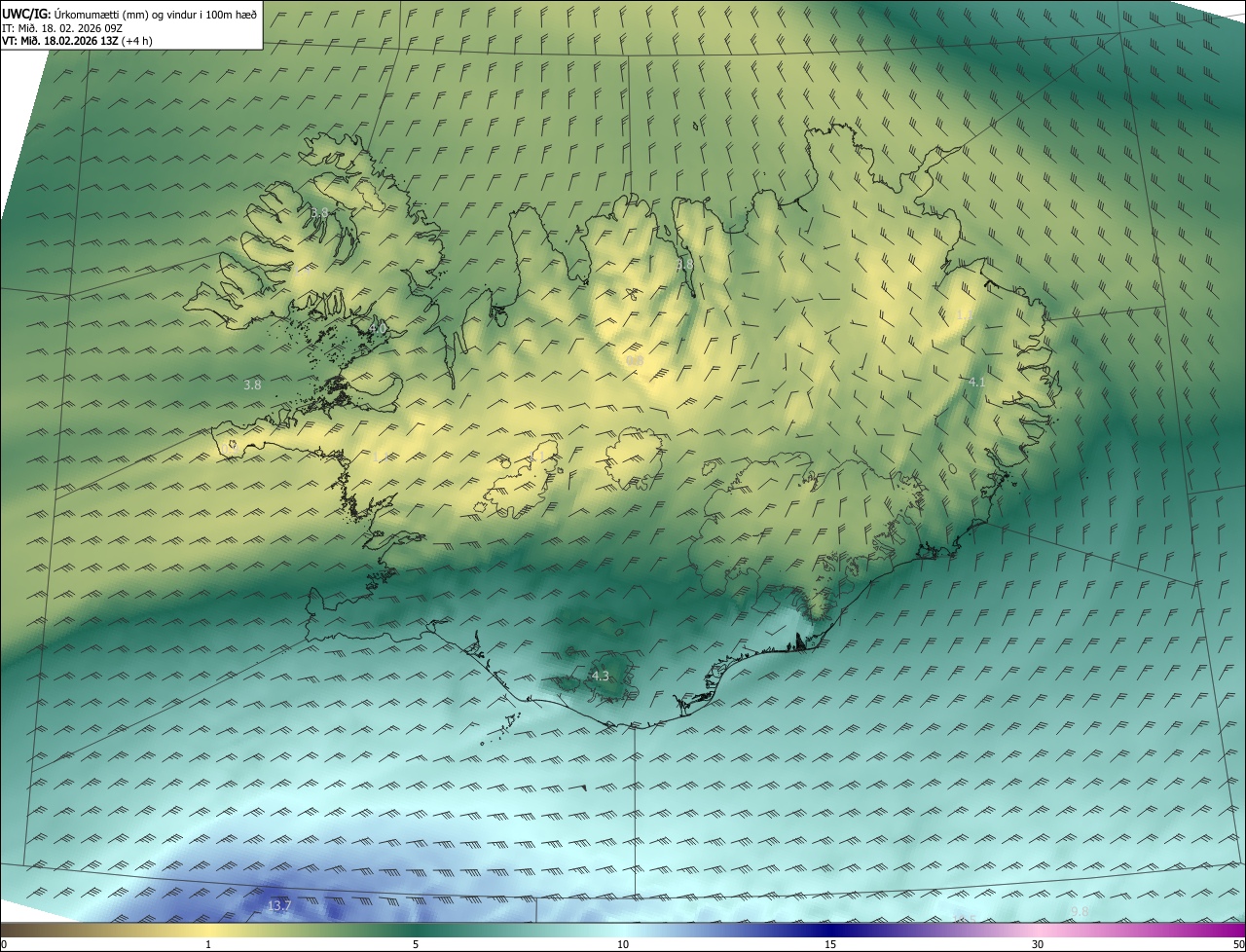Click the "4.0" value label on the map
1246x952 pixels.
pyautogui.click(x=378, y=328)
